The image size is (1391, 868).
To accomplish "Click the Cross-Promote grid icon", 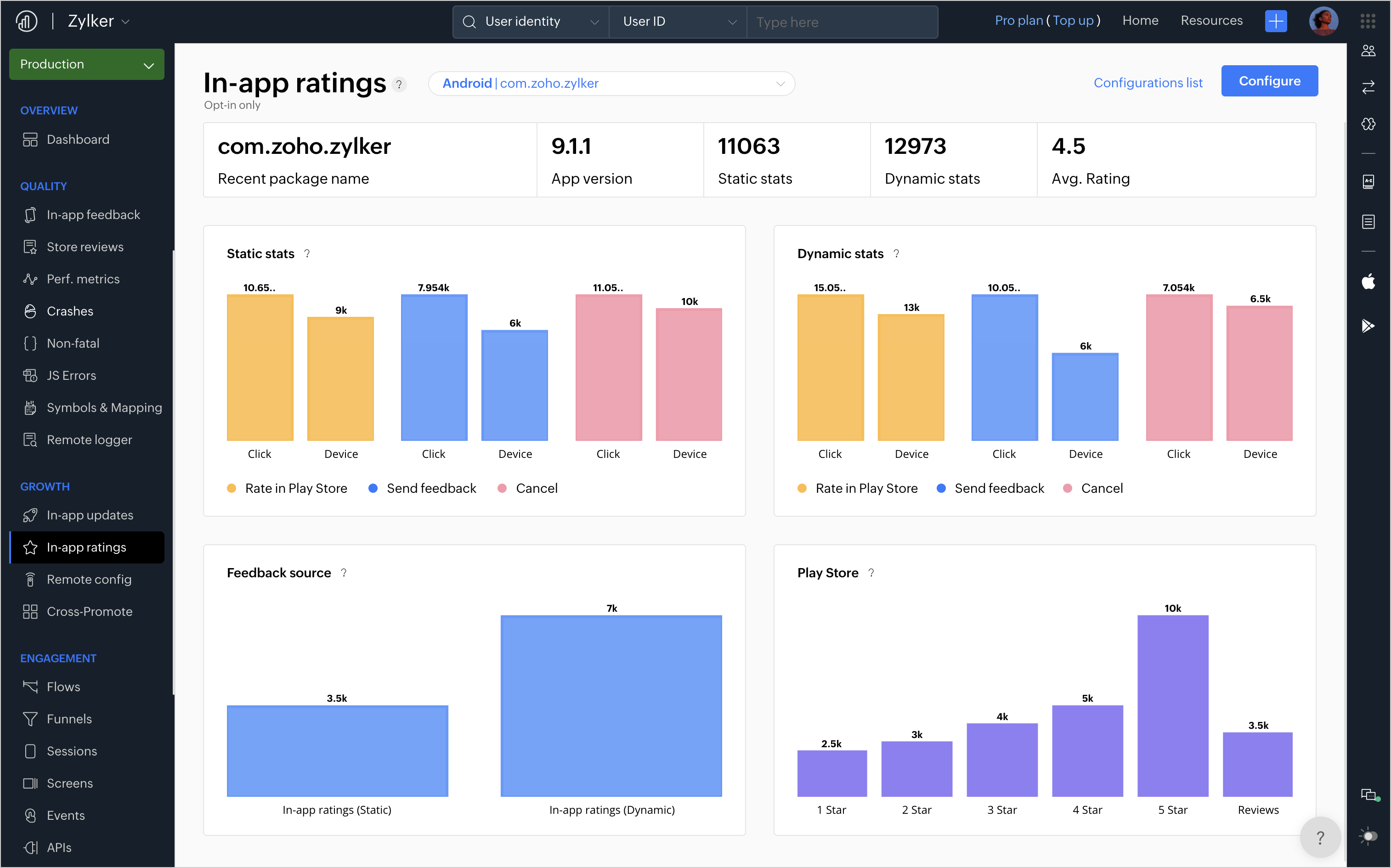I will coord(30,612).
